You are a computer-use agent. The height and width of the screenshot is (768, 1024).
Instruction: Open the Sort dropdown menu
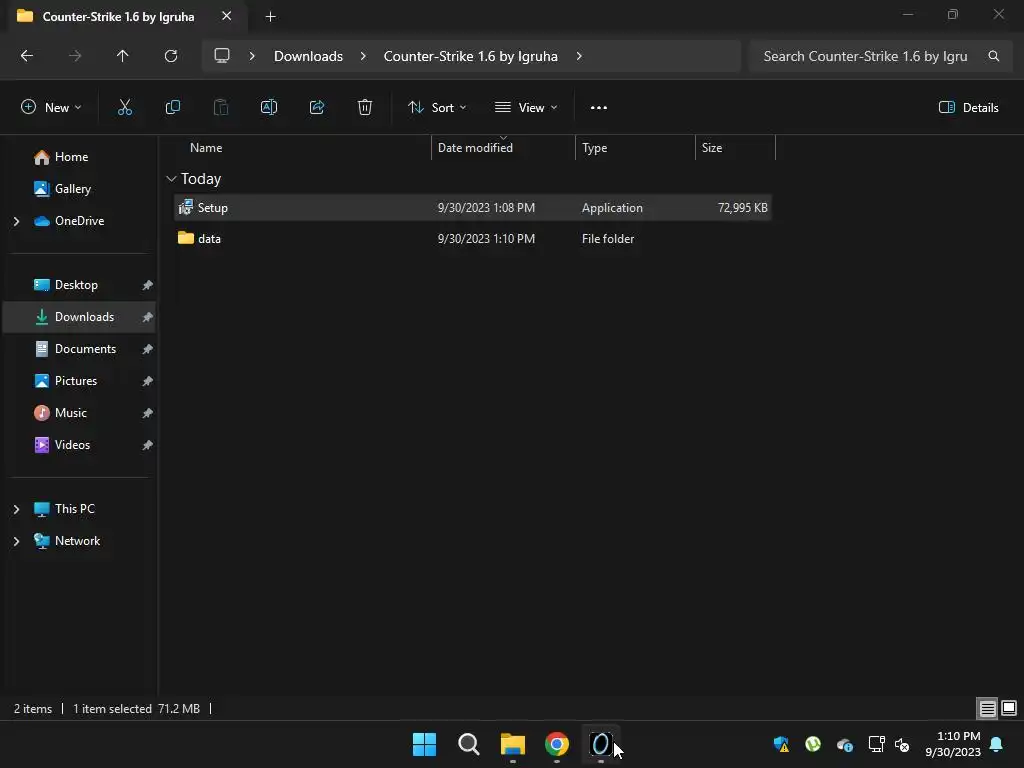tap(437, 108)
